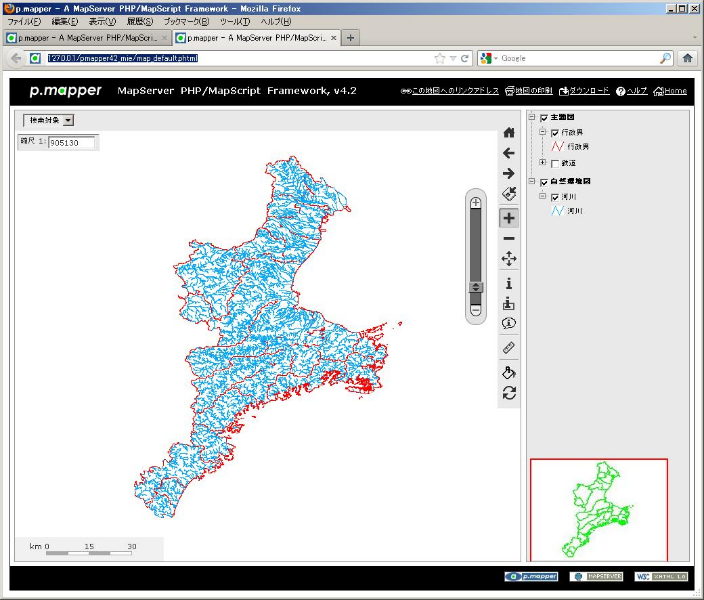704x600 pixels.
Task: Open the Home link in header
Action: (x=670, y=91)
